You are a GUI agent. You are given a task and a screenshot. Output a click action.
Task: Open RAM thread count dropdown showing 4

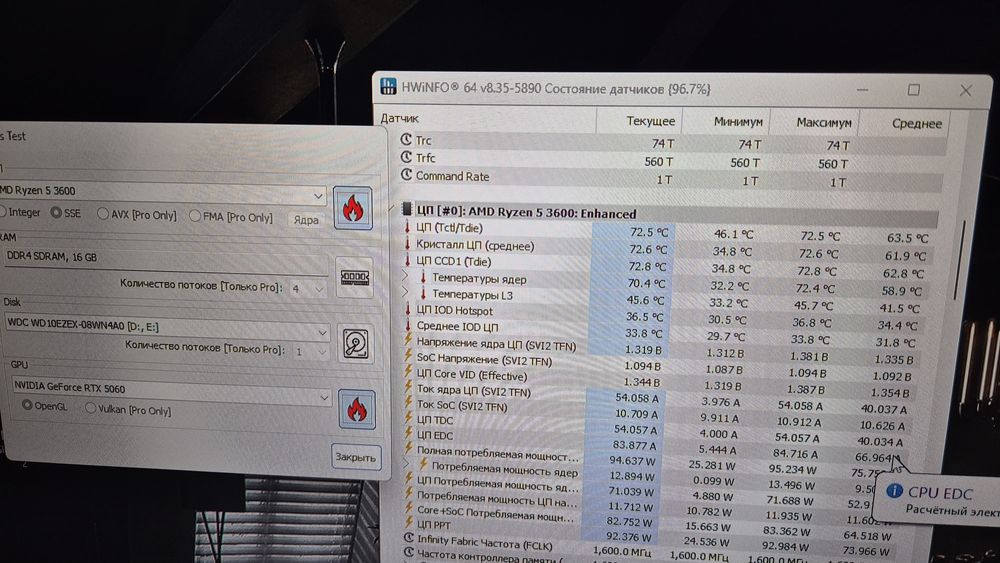tap(307, 289)
